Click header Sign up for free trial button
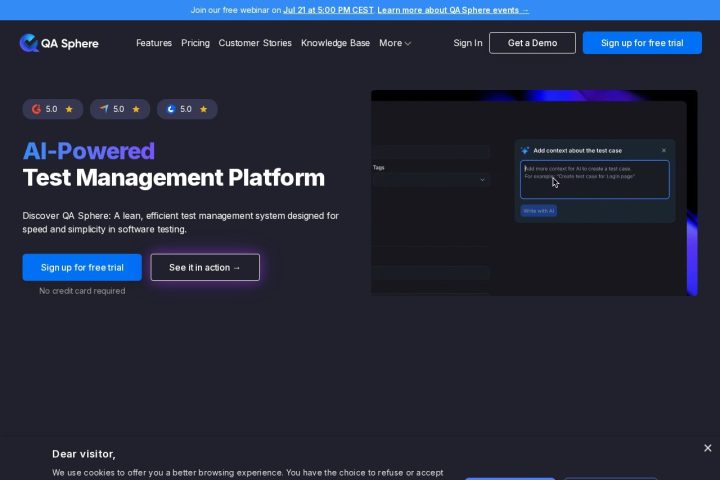The image size is (720, 480). click(x=642, y=43)
